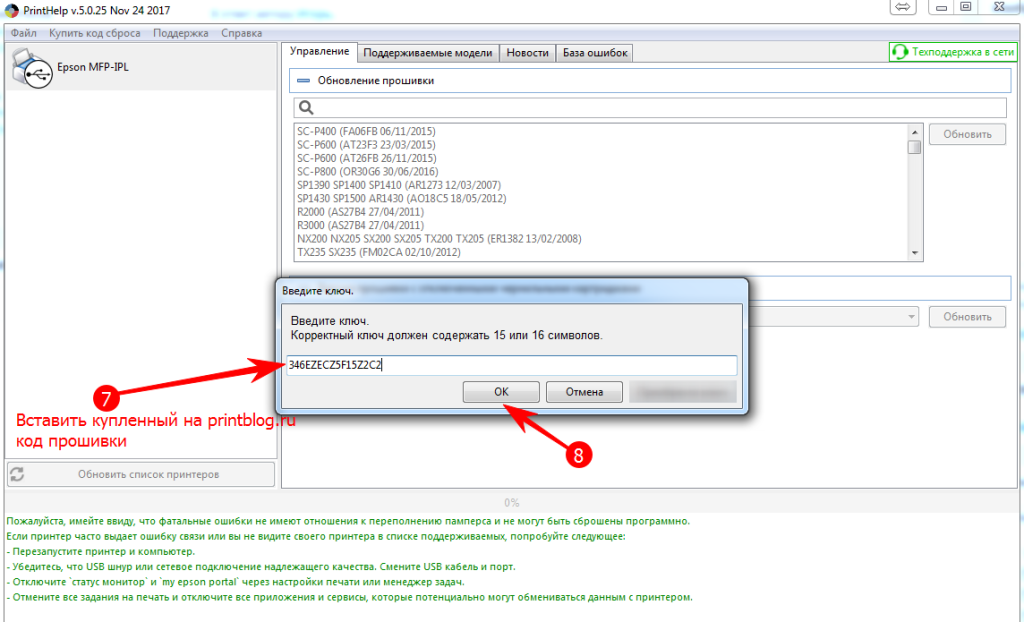Image resolution: width=1024 pixels, height=622 pixels.
Task: Open the dropdown beside the lower Обновить button
Action: click(x=911, y=317)
